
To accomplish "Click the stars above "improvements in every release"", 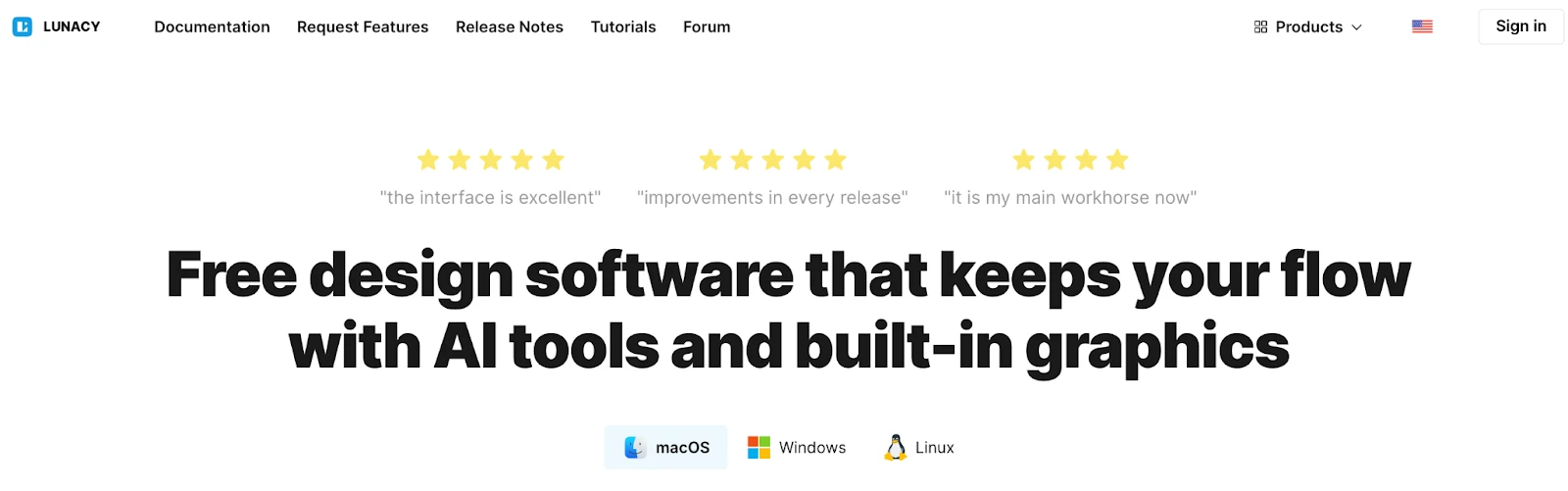I will point(772,160).
